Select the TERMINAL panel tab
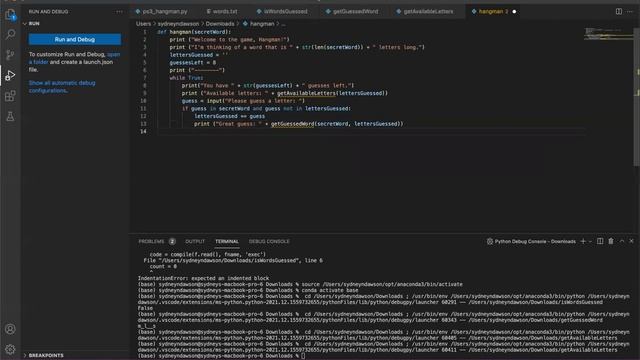Viewport: 640px width, 360px height. (x=227, y=242)
